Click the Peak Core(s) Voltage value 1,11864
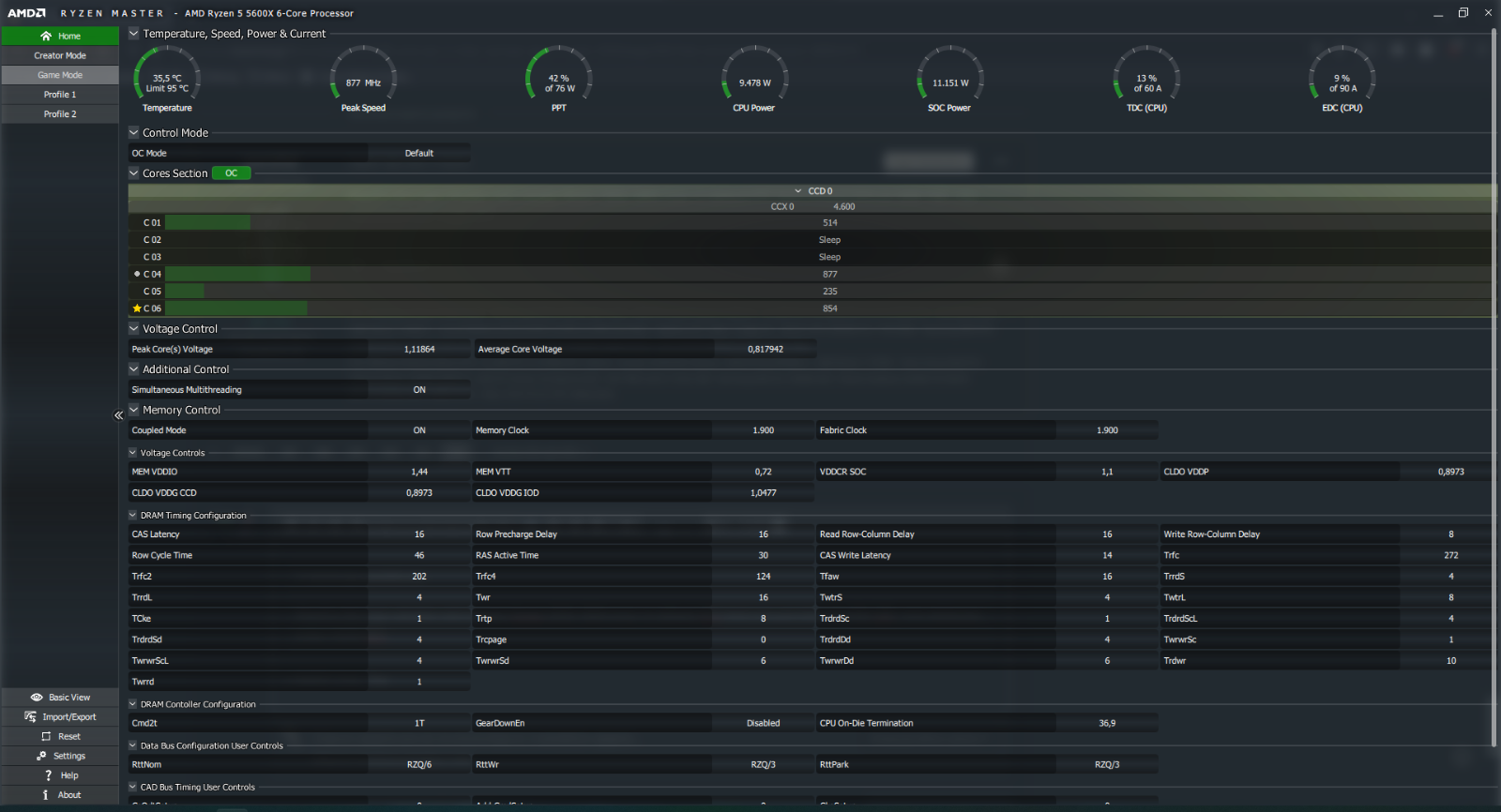This screenshot has width=1501, height=812. coord(419,349)
